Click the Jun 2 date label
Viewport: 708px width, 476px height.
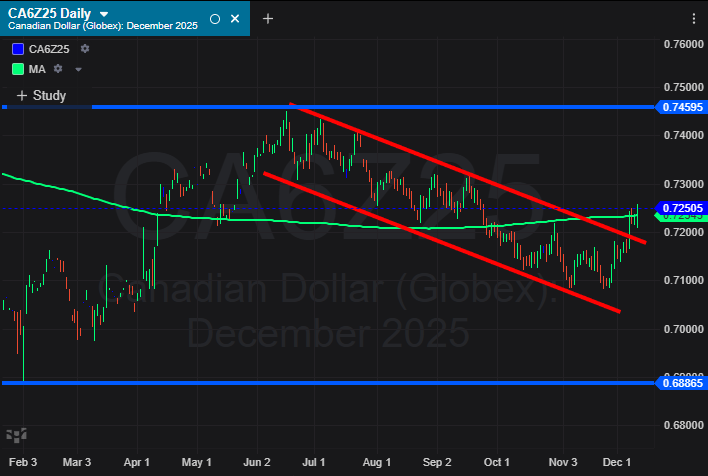257,462
